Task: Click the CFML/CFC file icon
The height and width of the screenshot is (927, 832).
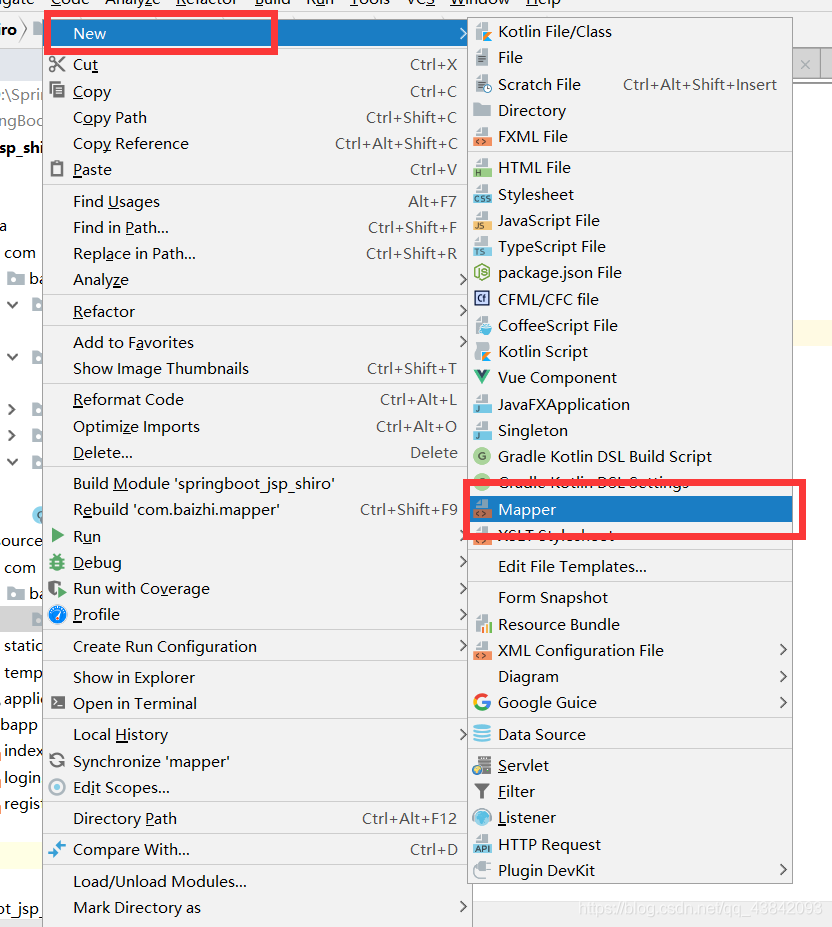Action: pos(482,298)
